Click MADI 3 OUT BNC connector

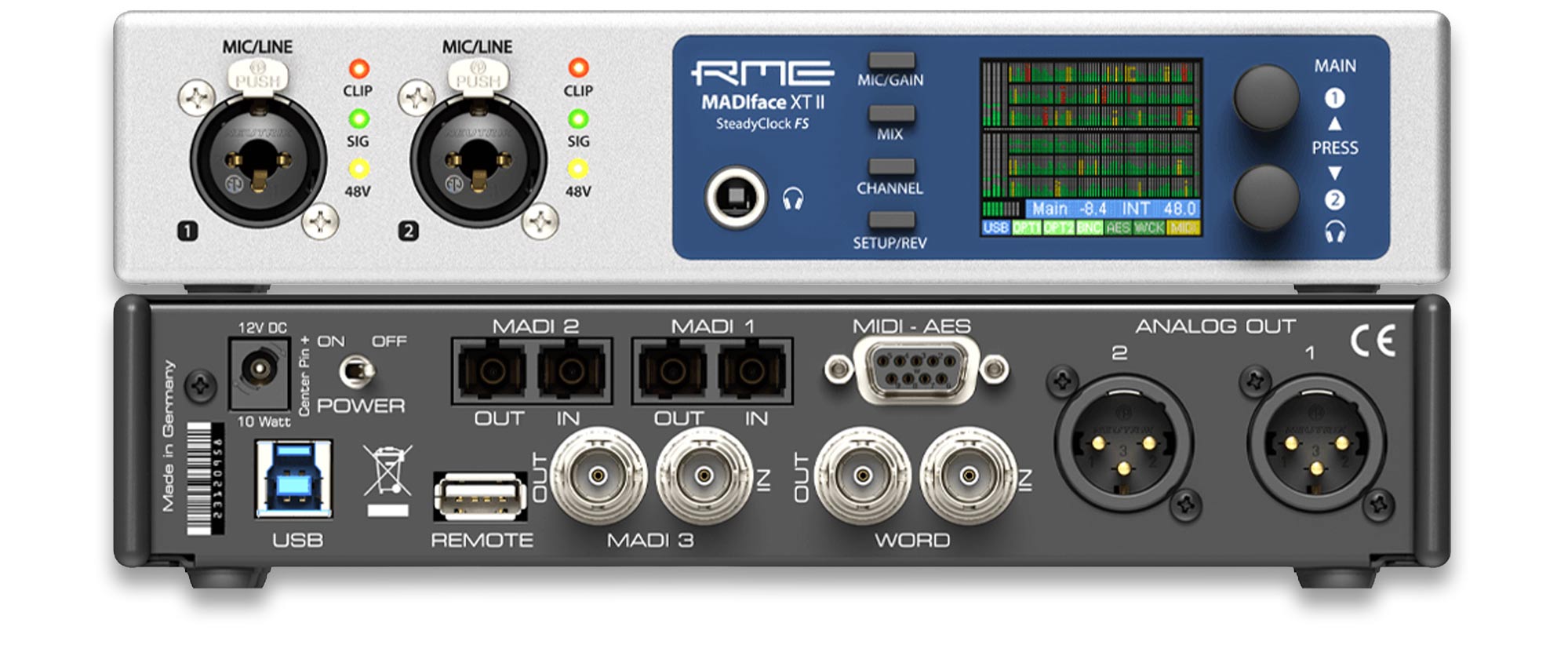coord(598,475)
